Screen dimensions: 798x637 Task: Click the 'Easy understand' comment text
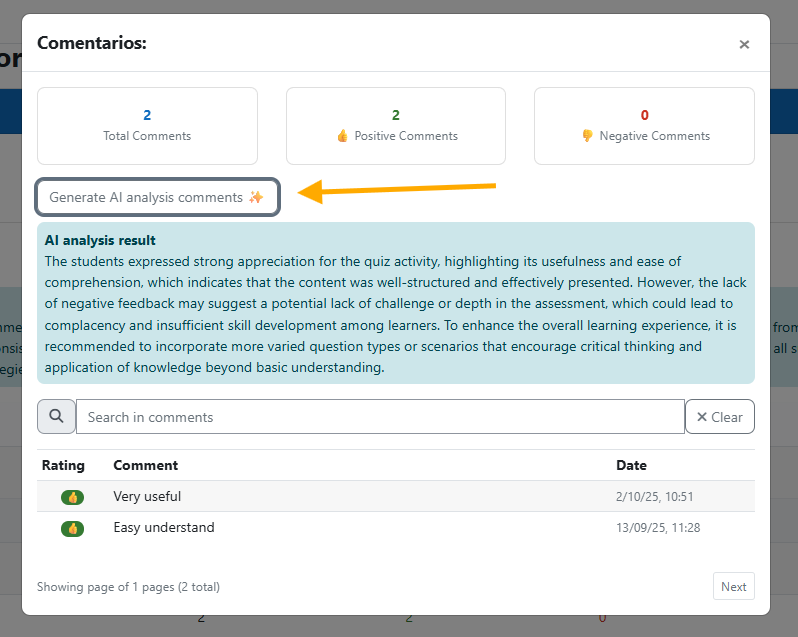click(x=164, y=528)
